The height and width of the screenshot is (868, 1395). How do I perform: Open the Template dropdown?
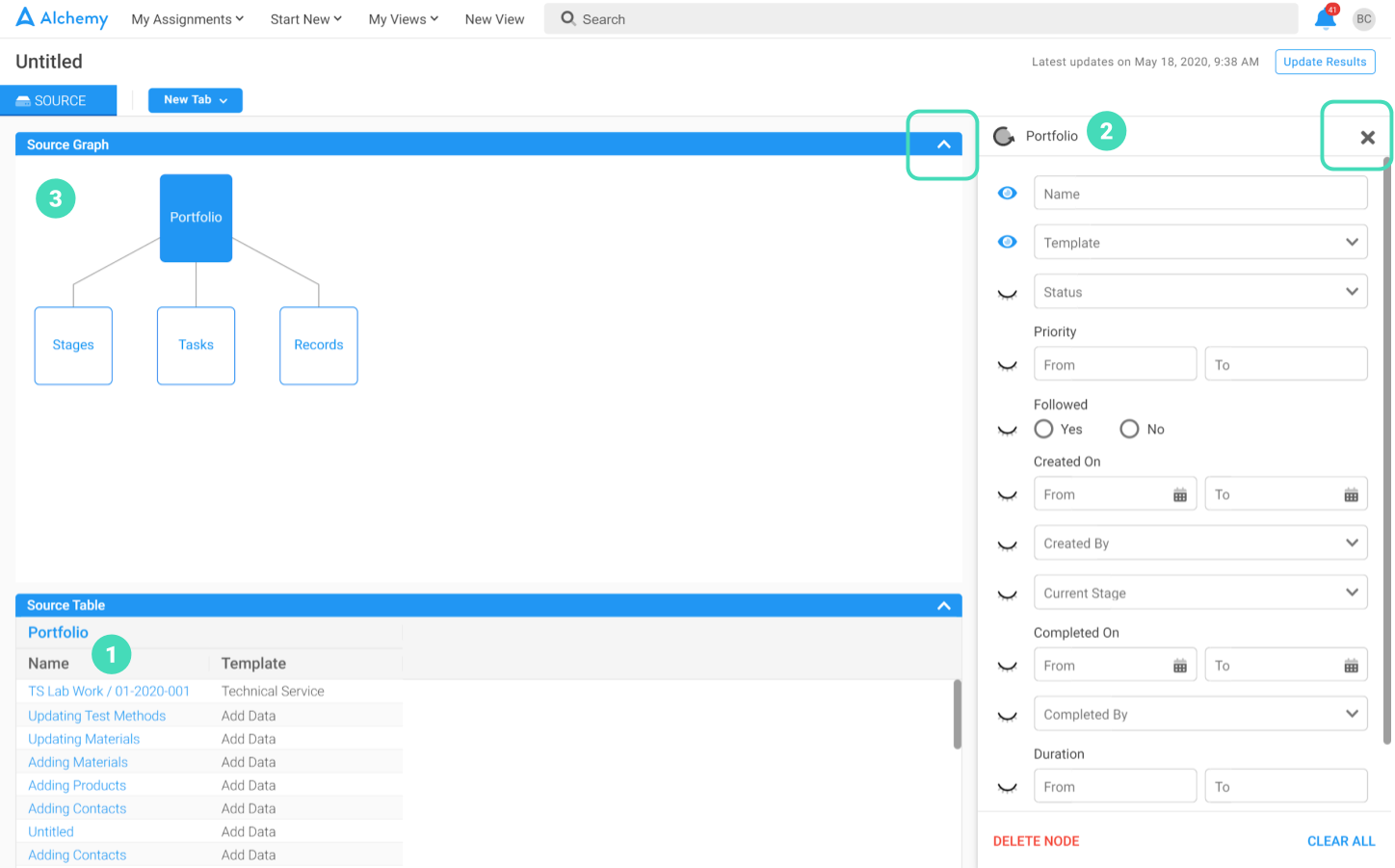click(1200, 242)
